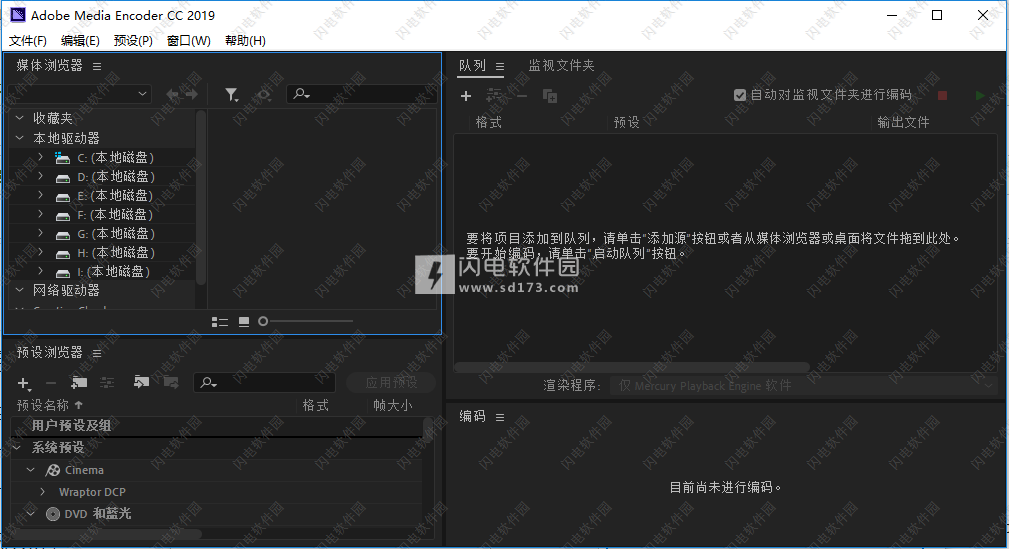The width and height of the screenshot is (1009, 549).
Task: Collapse the 网络驱动器 node
Action: (20, 290)
